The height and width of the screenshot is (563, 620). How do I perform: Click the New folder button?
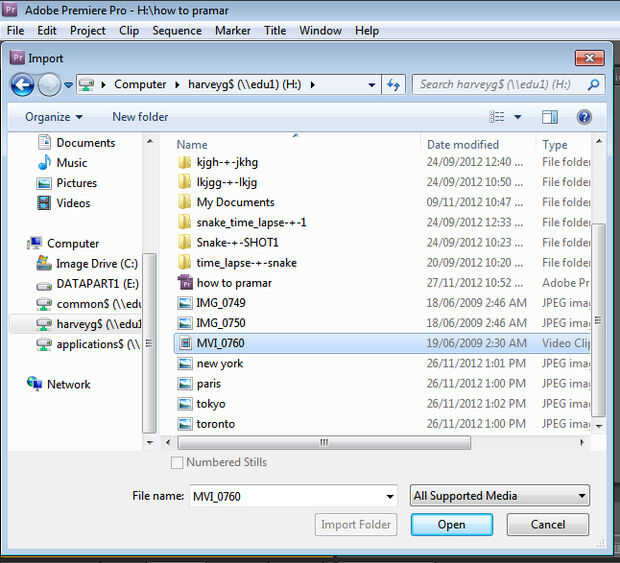[x=140, y=117]
